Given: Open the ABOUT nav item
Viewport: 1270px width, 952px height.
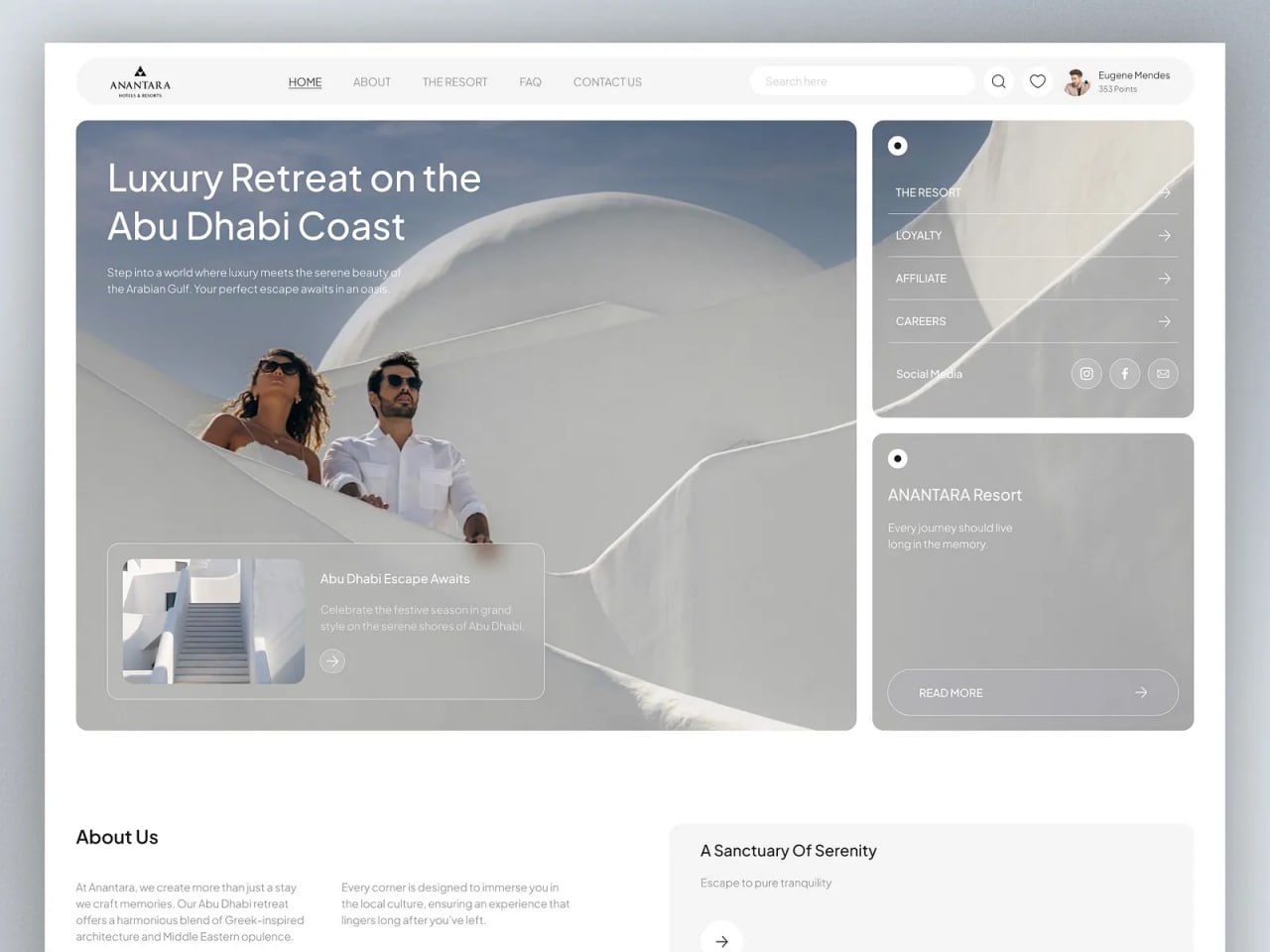Looking at the screenshot, I should (372, 82).
